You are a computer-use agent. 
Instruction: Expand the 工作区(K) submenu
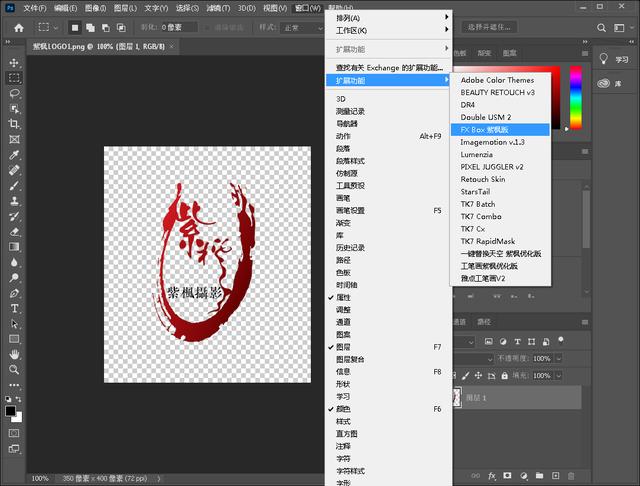tap(388, 31)
